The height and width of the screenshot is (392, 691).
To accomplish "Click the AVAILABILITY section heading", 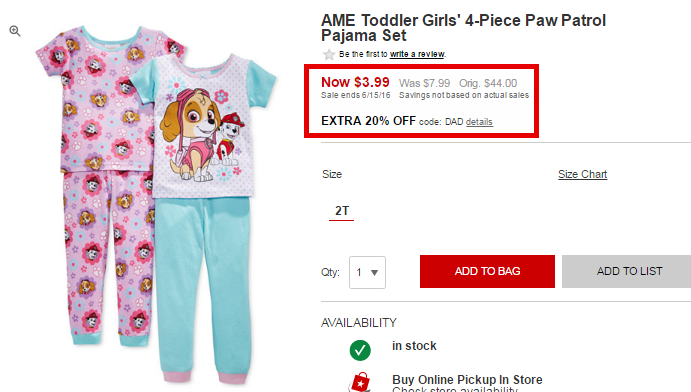I will tap(359, 323).
